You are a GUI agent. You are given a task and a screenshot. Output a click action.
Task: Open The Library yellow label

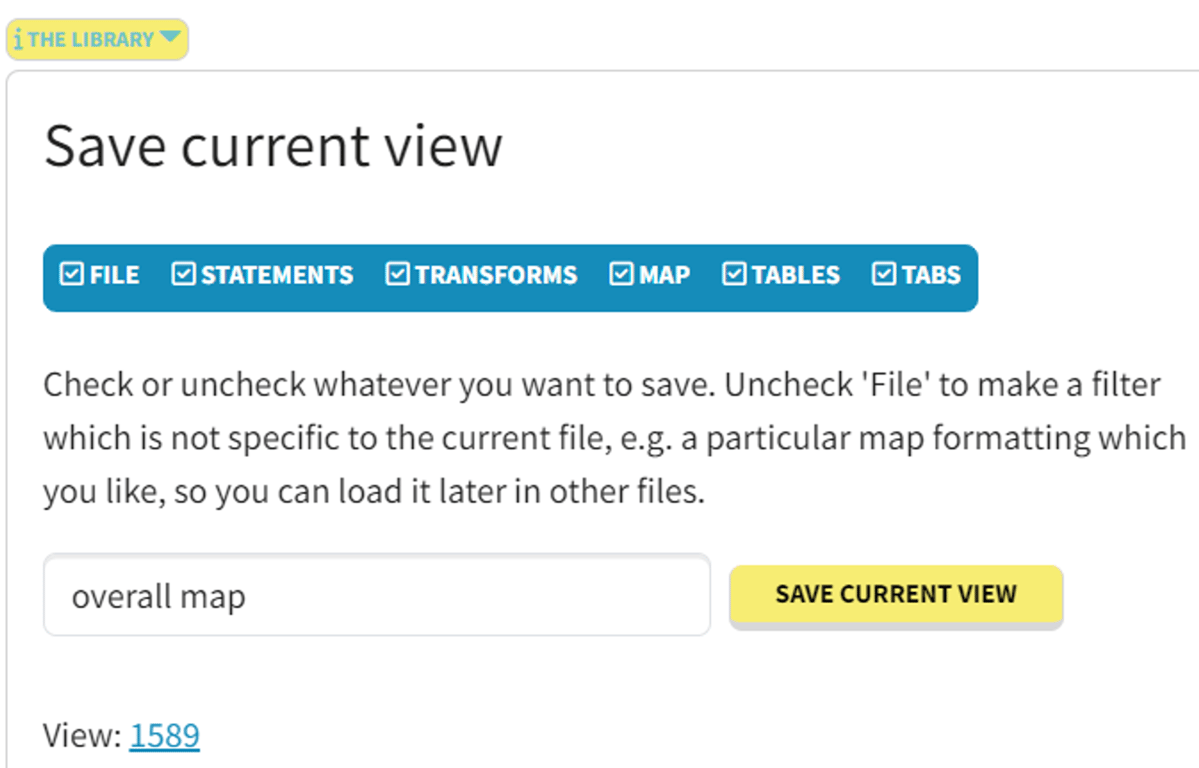coord(97,40)
